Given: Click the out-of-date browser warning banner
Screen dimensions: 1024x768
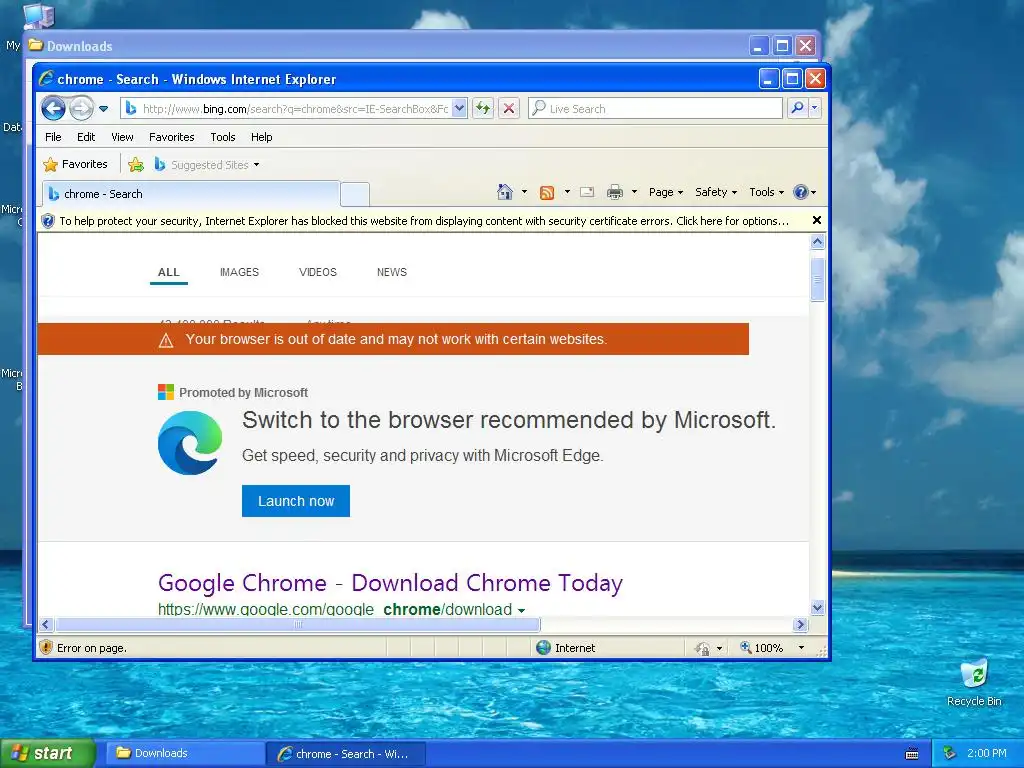Looking at the screenshot, I should tap(393, 339).
